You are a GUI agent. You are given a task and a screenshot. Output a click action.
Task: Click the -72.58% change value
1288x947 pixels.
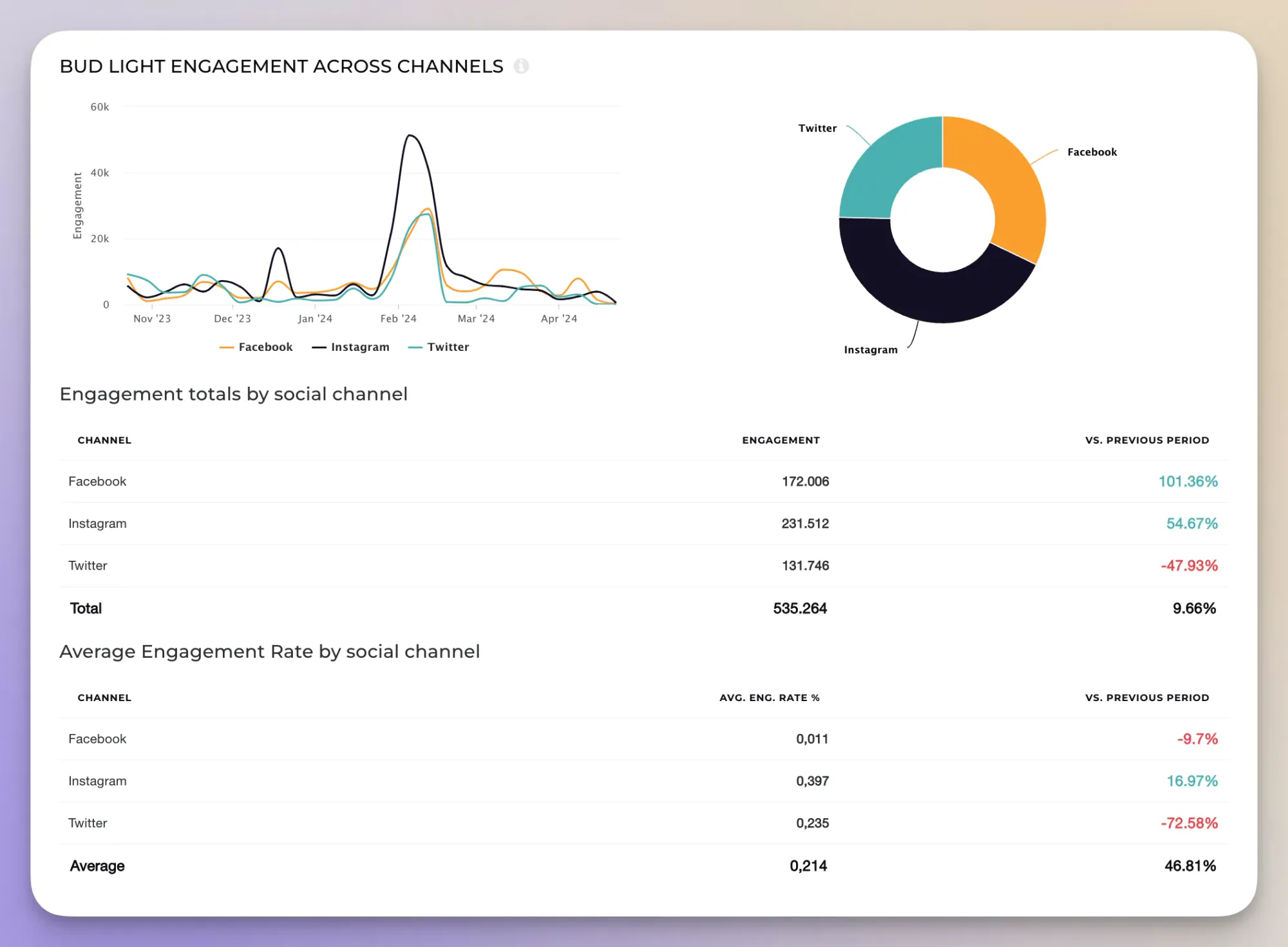coord(1189,823)
